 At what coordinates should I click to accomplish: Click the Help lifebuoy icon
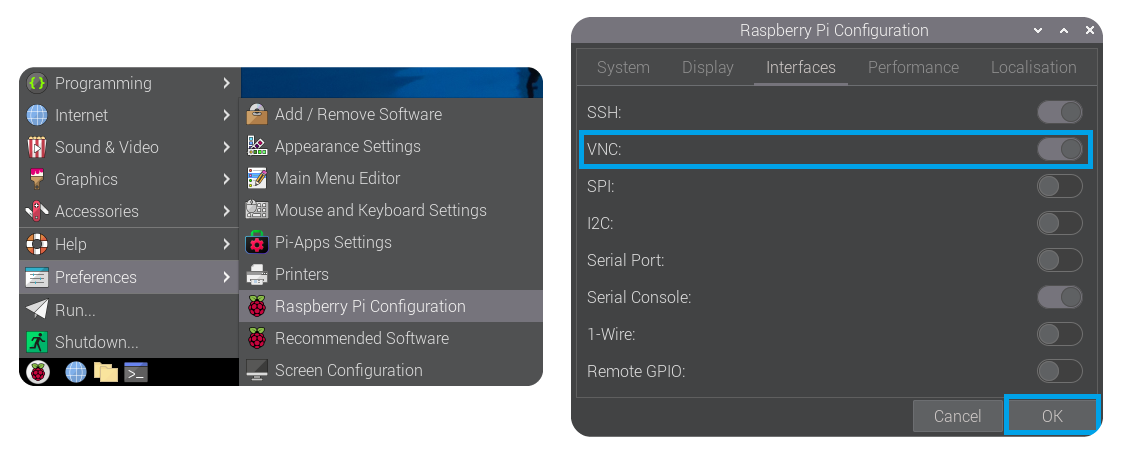tap(36, 244)
